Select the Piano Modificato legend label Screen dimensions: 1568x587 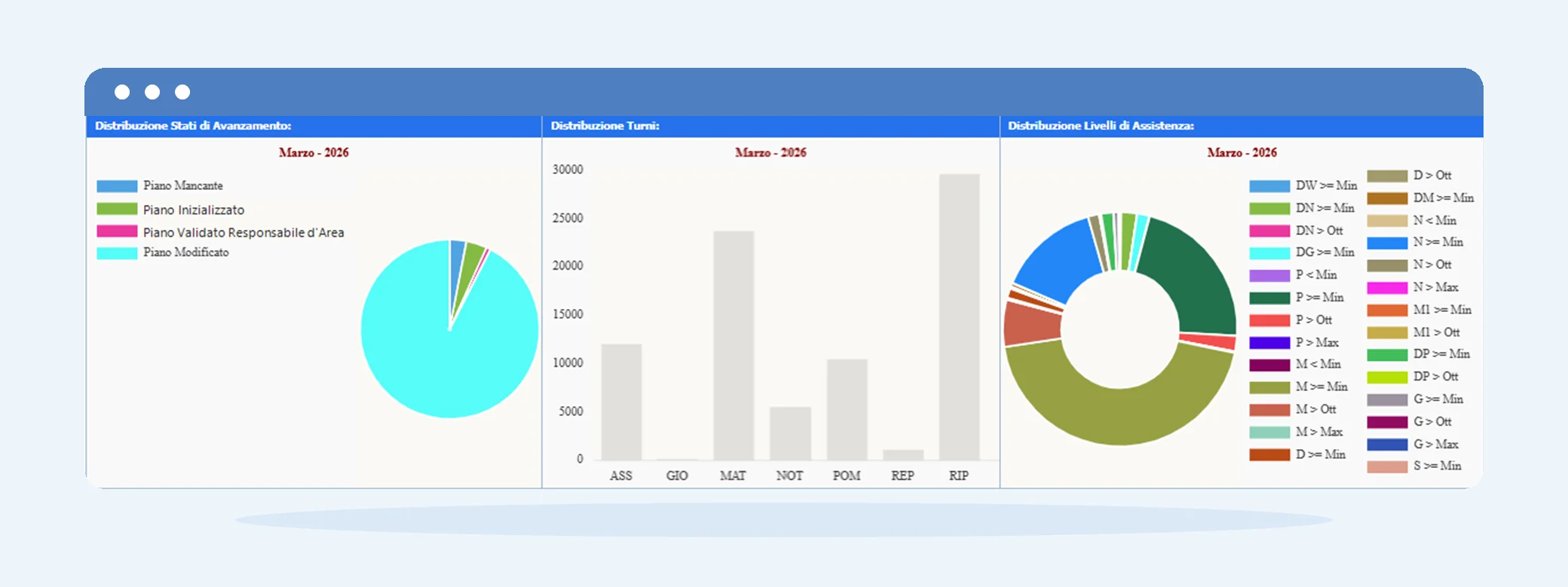point(186,252)
